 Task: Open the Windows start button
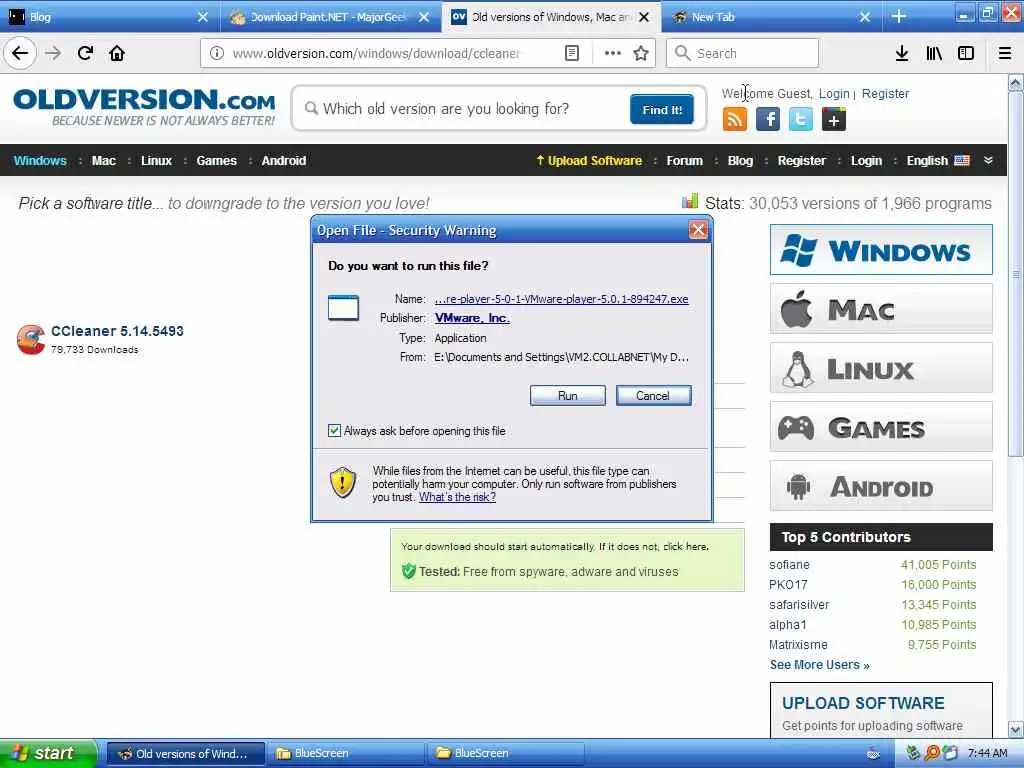click(46, 753)
